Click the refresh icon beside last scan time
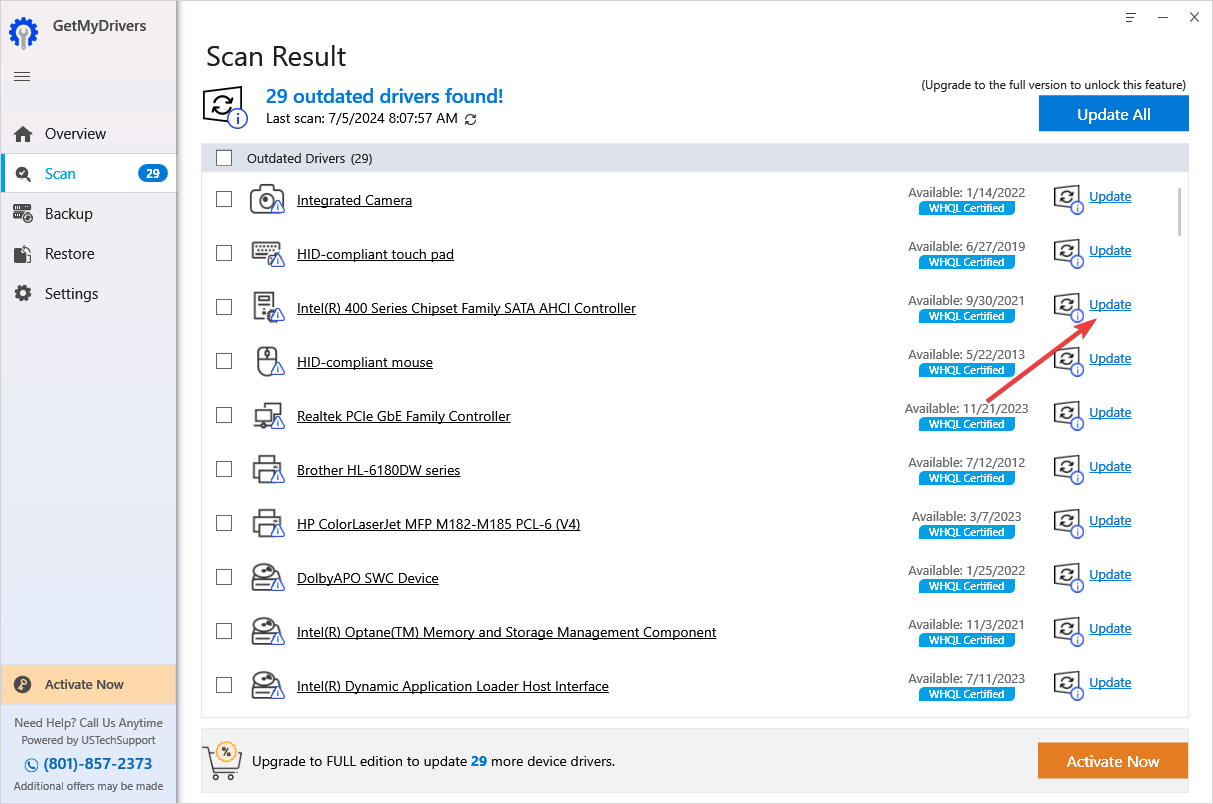 (x=471, y=119)
